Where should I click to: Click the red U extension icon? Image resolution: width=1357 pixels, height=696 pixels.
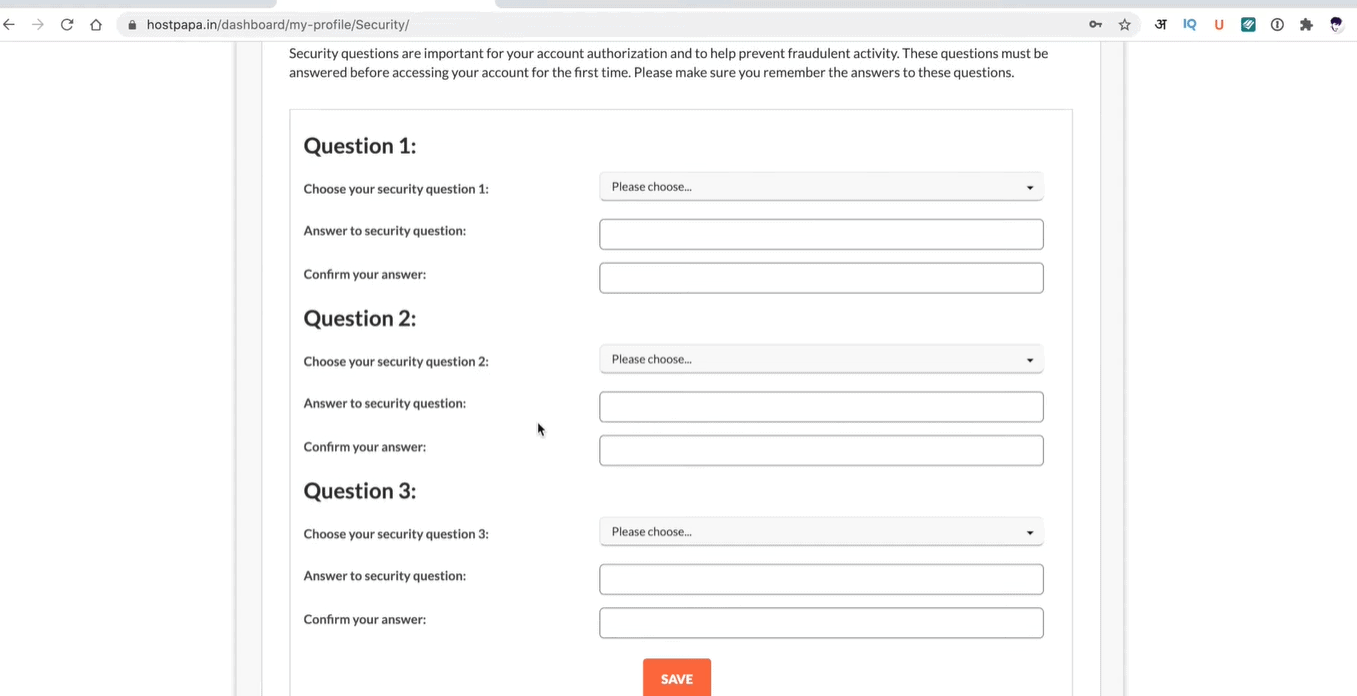coord(1219,25)
